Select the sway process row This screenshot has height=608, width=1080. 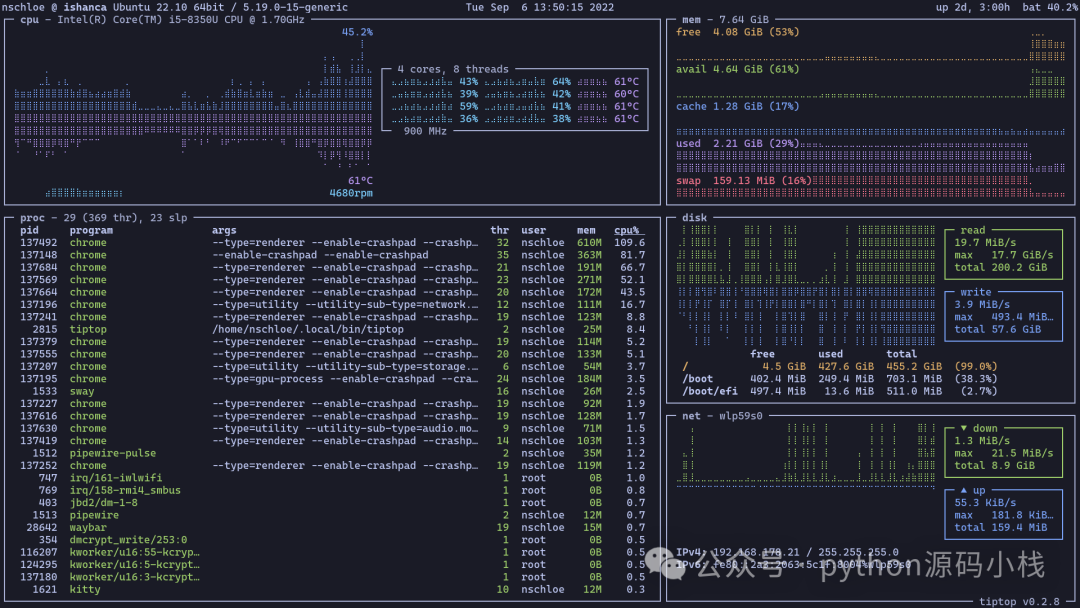pyautogui.click(x=82, y=391)
